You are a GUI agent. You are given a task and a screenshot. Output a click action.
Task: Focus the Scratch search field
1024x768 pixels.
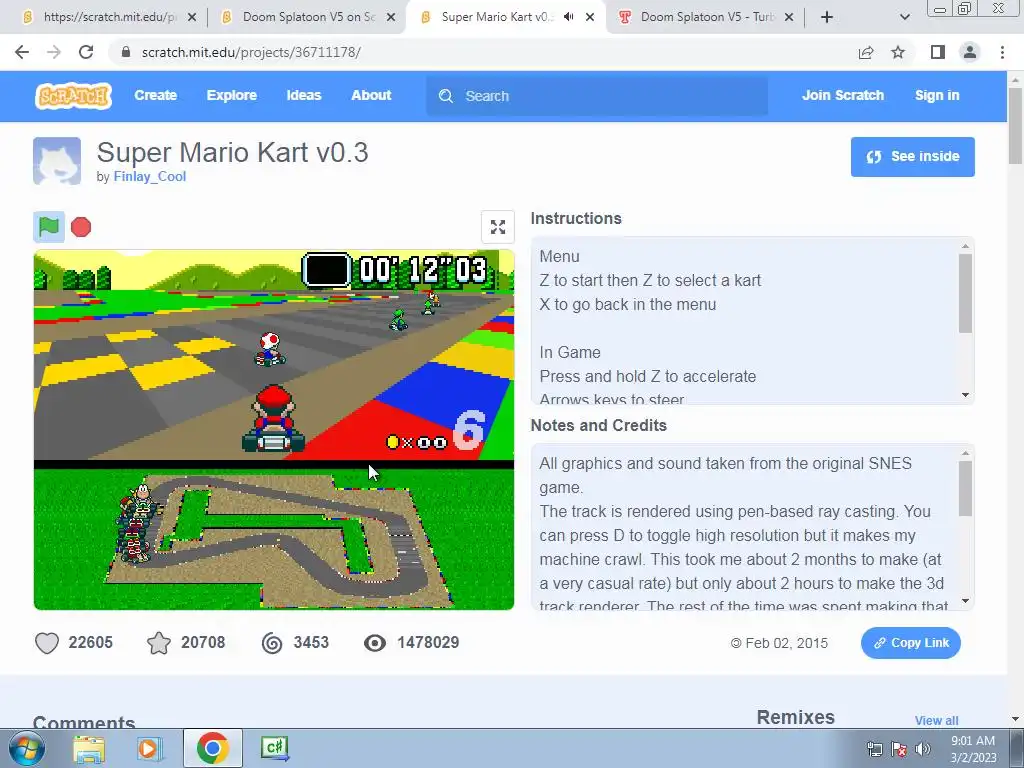597,96
